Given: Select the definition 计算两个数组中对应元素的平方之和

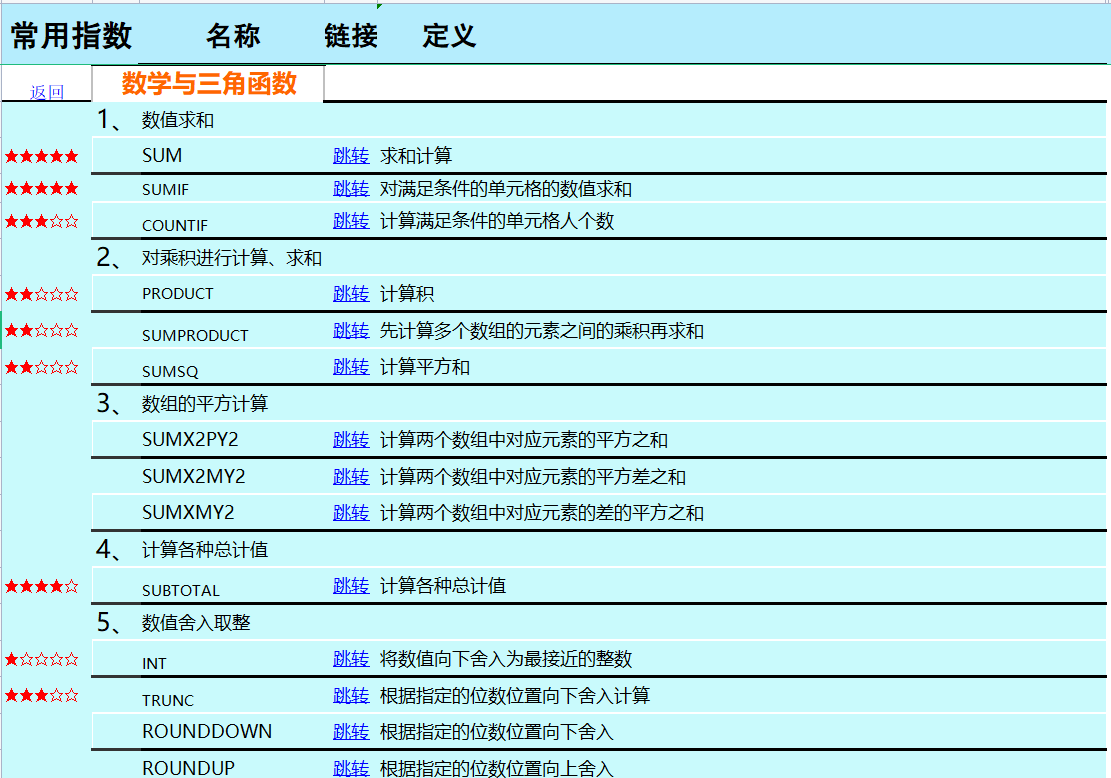Looking at the screenshot, I should click(524, 439).
